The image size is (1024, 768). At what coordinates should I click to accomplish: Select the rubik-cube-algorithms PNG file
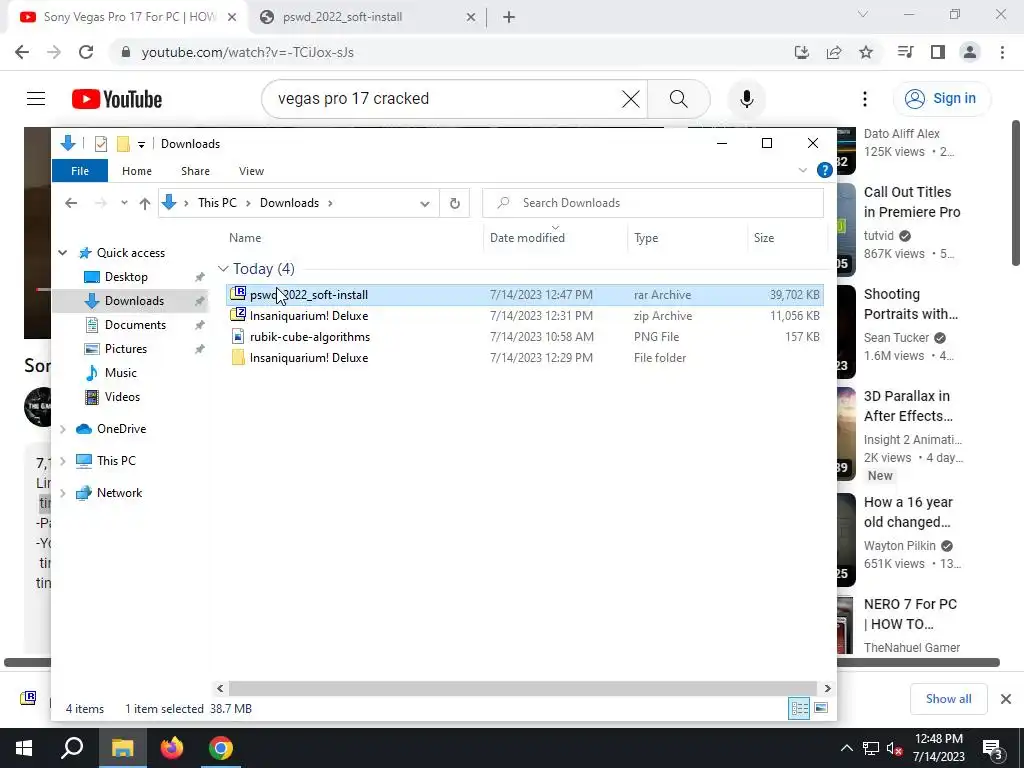524,337
